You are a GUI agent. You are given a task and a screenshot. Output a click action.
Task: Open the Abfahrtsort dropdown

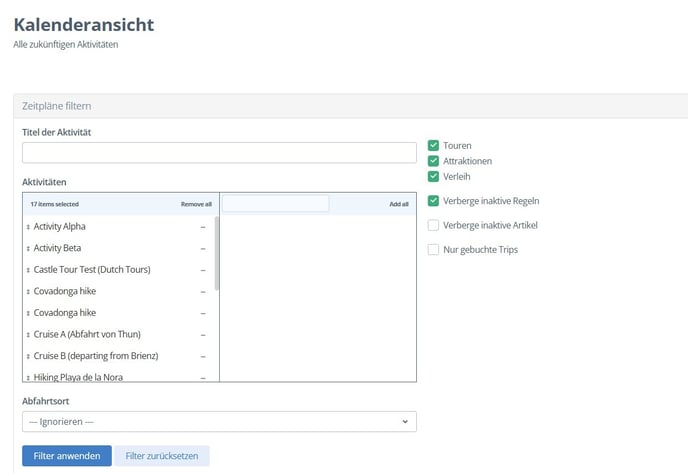click(219, 422)
